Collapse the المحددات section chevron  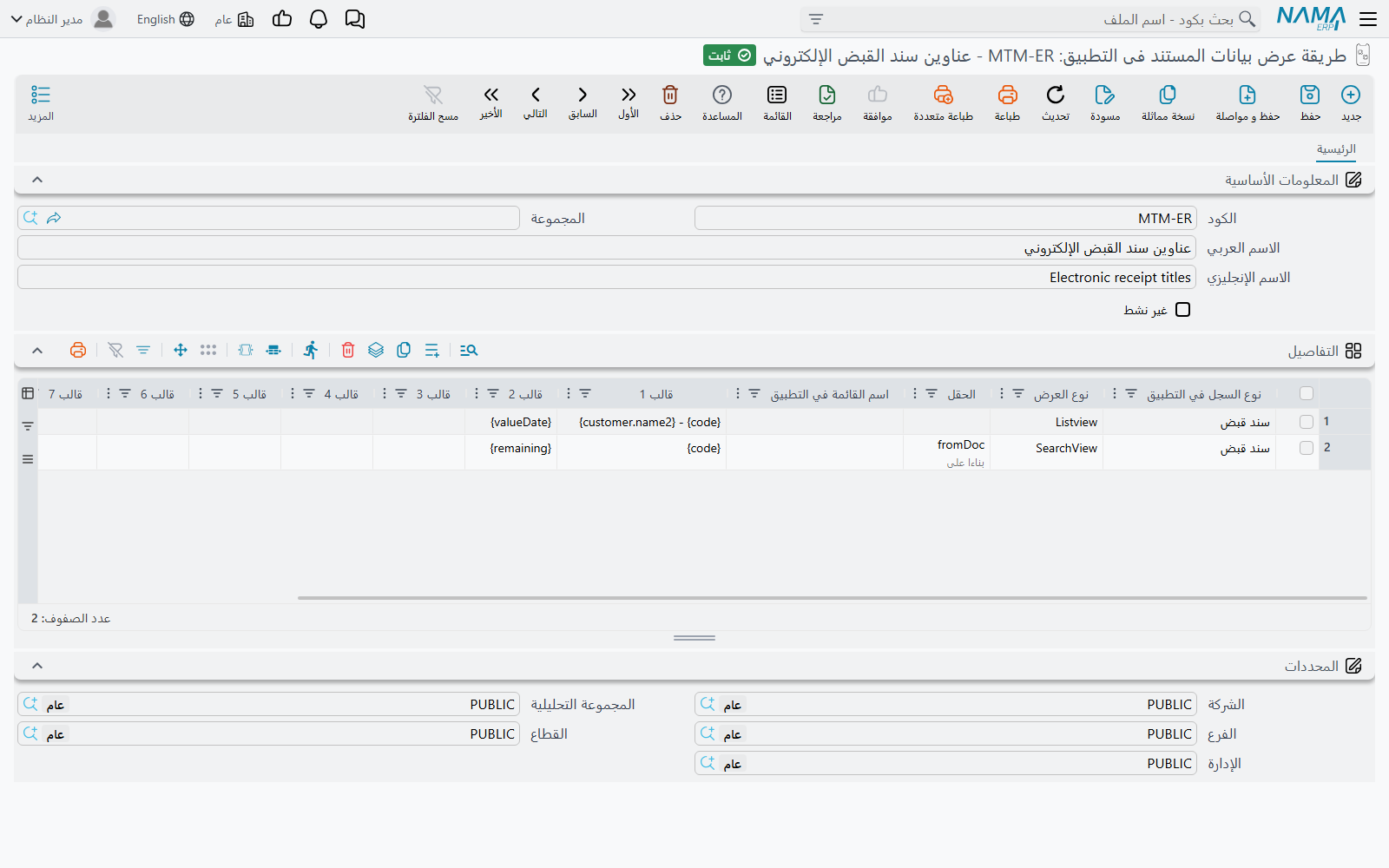tap(37, 666)
